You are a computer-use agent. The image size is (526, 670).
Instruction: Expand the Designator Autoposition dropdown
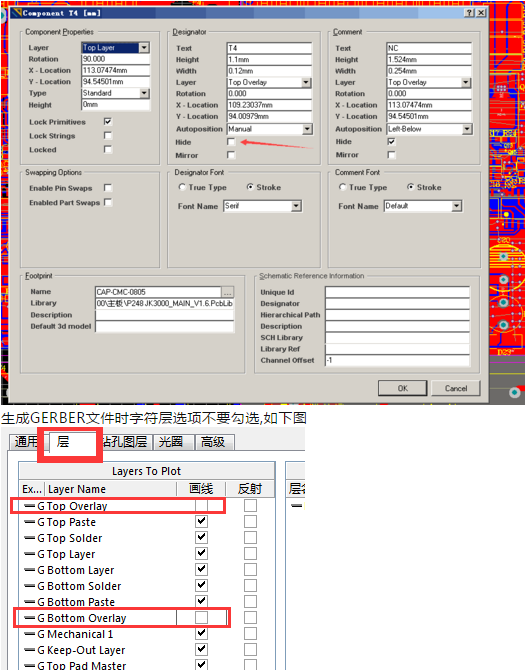(x=307, y=129)
